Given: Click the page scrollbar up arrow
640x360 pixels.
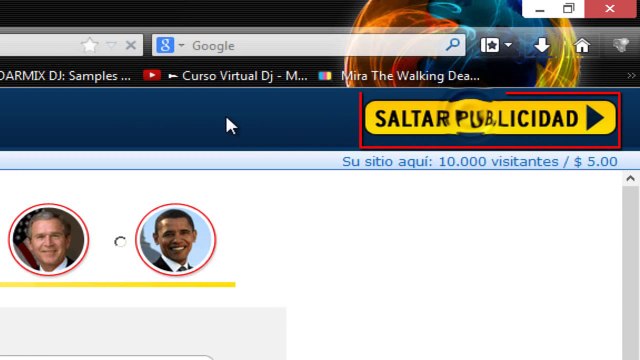Looking at the screenshot, I should pos(631,178).
